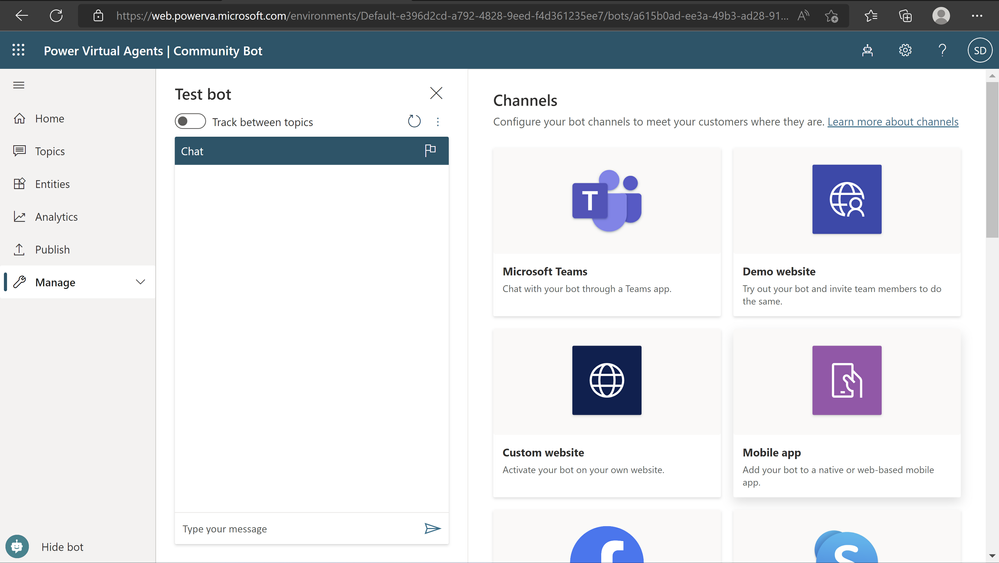Screen dimensions: 999x563
Task: Click the flag icon in Chat header
Action: 430,150
